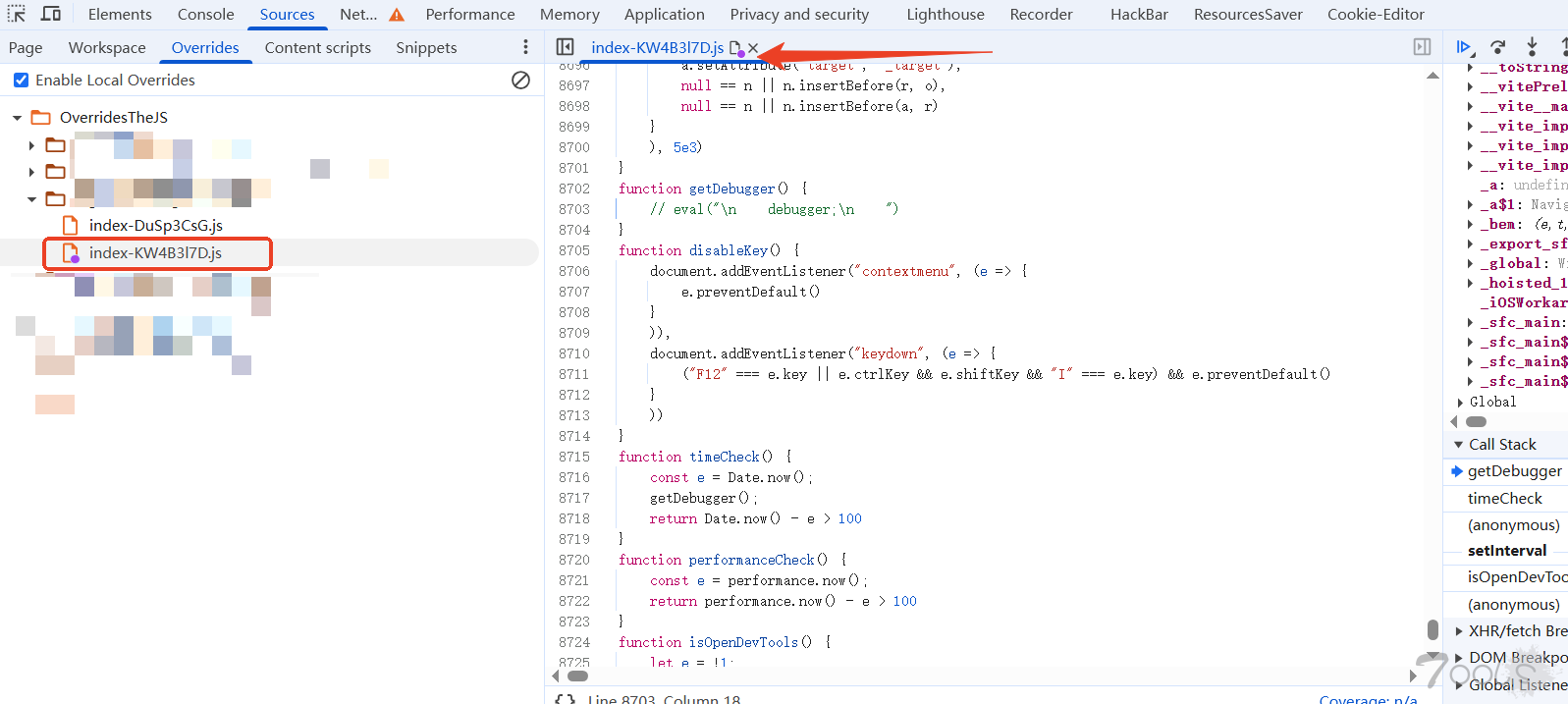
Task: Expand the _bem scope variable
Action: (1470, 224)
